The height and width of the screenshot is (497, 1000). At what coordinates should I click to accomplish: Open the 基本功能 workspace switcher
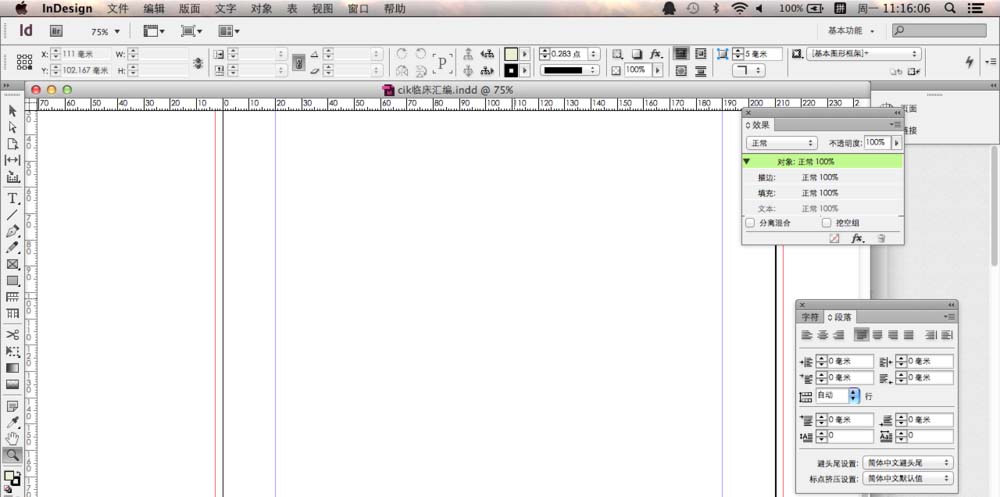[851, 31]
